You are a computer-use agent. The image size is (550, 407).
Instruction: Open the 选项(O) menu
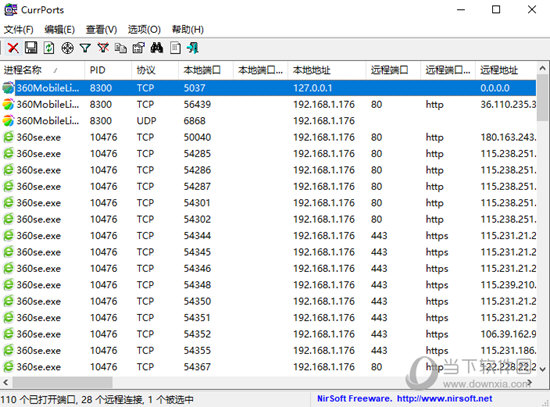click(144, 29)
